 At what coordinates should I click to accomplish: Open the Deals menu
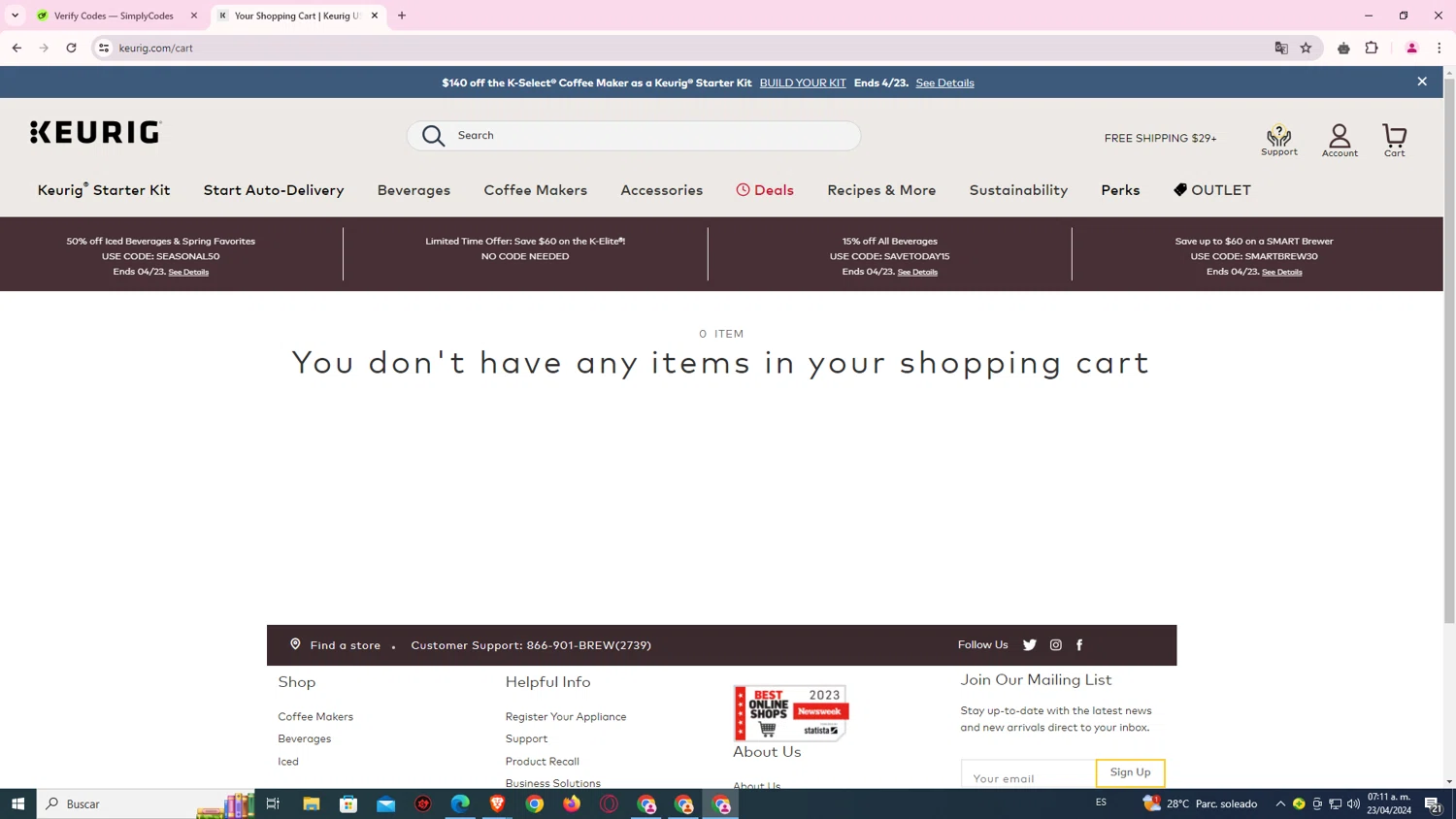pyautogui.click(x=765, y=190)
